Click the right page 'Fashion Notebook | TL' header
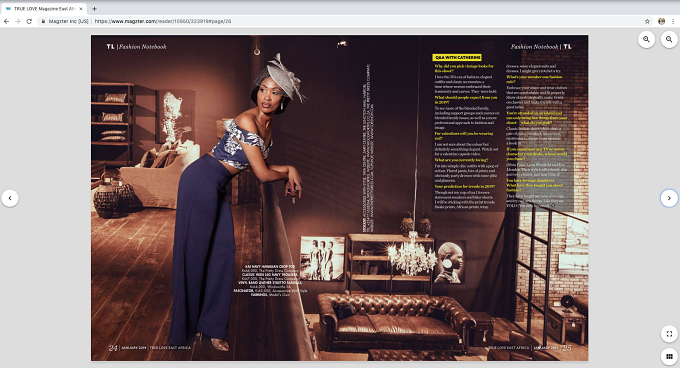Image resolution: width=680 pixels, height=368 pixels. click(x=541, y=46)
